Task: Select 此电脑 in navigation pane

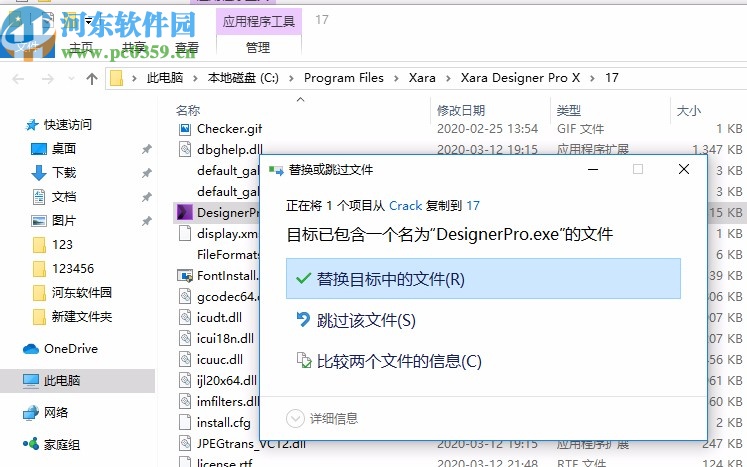Action: click(x=61, y=381)
